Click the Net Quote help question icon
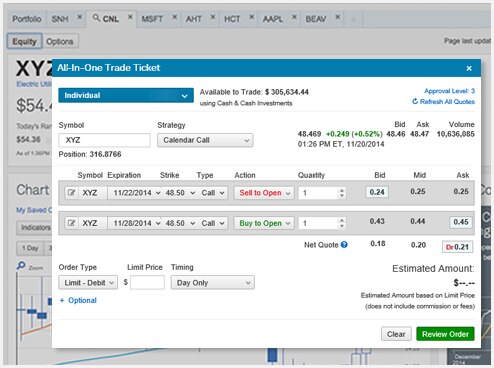Image resolution: width=494 pixels, height=368 pixels. (344, 245)
